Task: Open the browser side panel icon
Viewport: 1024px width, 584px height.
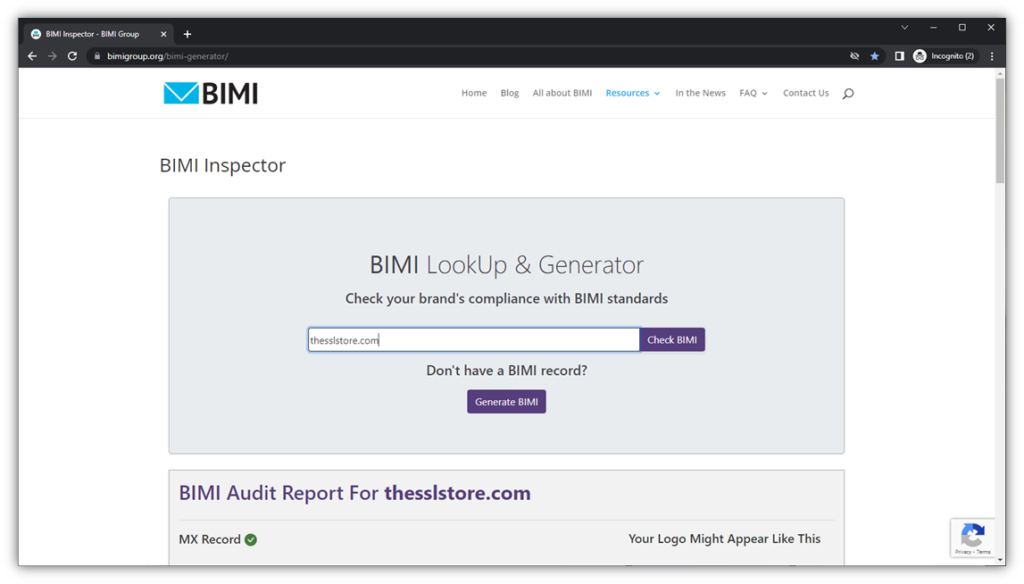Action: point(899,56)
